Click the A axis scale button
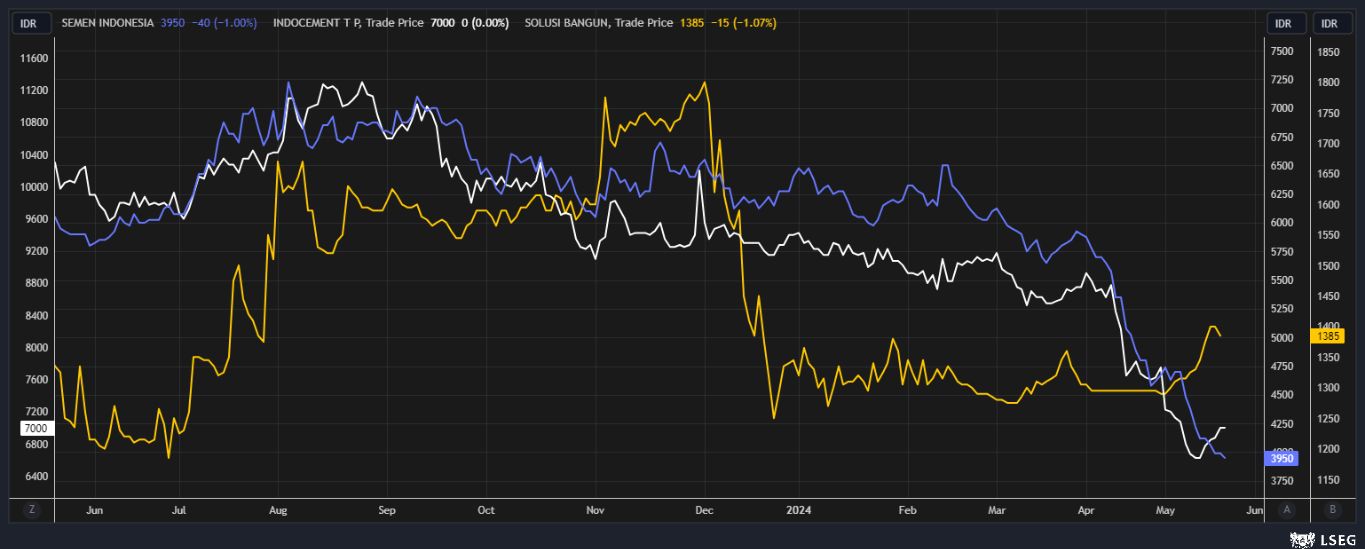Viewport: 1365px width, 549px height. (x=1286, y=510)
